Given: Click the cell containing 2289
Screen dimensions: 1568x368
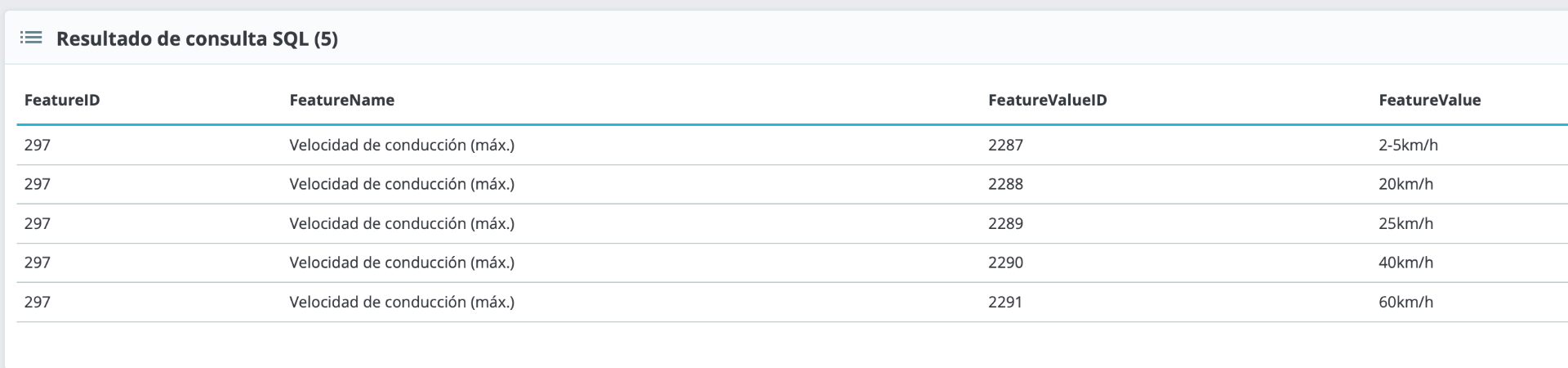Looking at the screenshot, I should (x=1005, y=223).
